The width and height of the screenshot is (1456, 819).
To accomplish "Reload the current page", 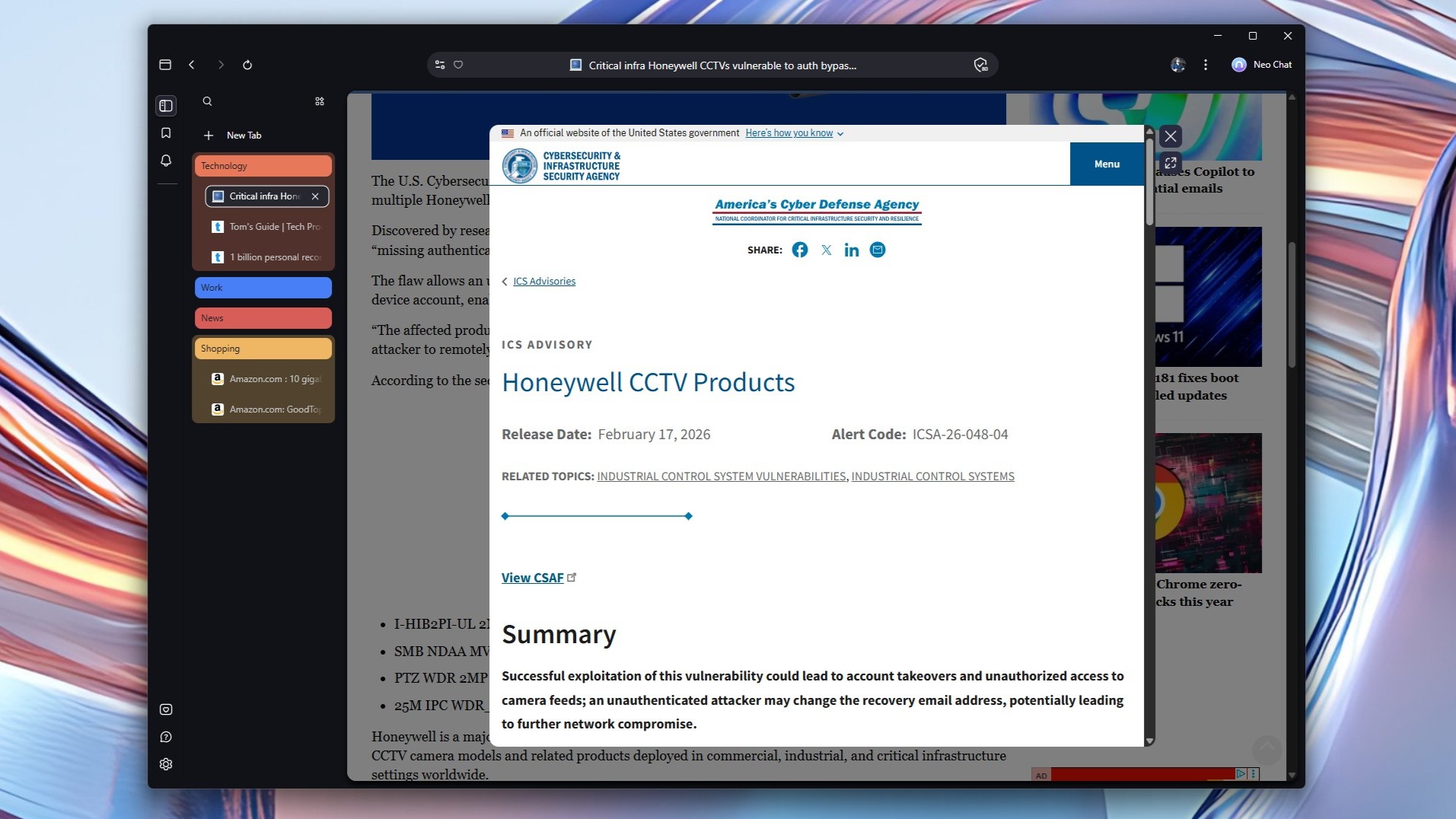I will [248, 65].
